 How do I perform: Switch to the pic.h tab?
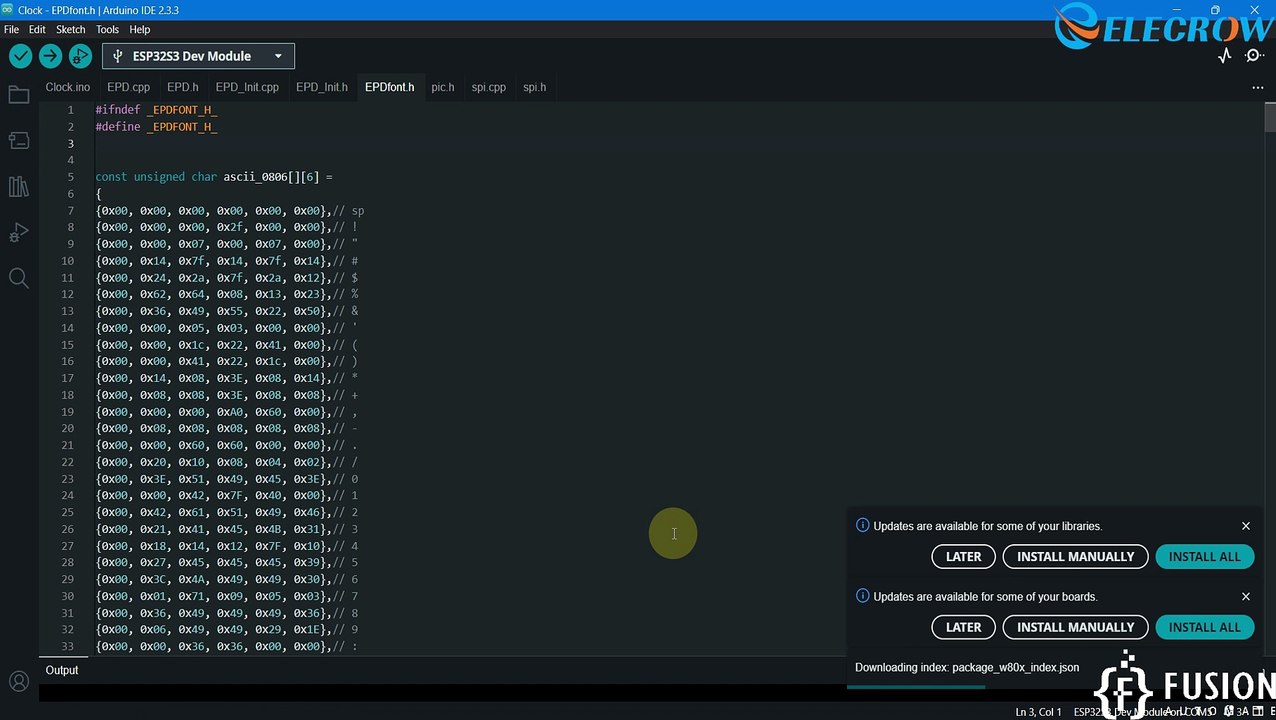coord(443,87)
